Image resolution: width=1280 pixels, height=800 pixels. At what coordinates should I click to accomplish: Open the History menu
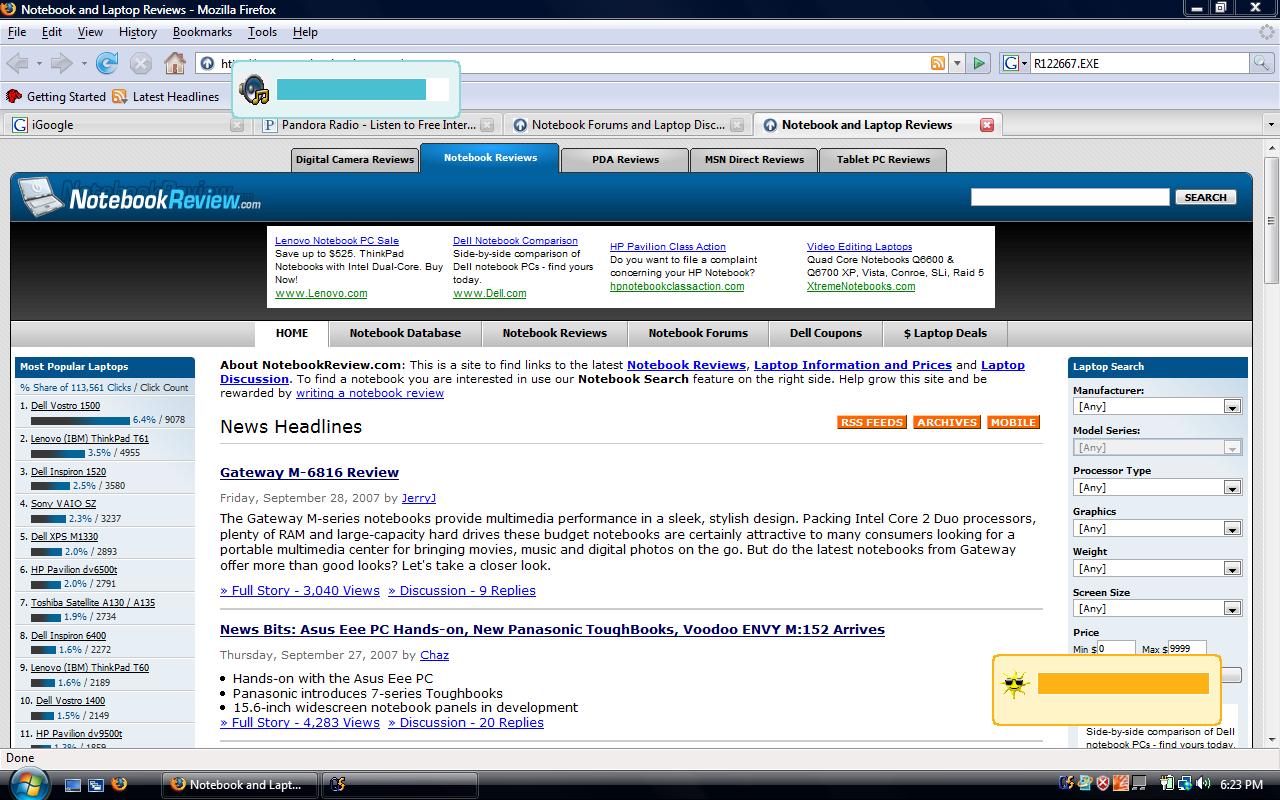coord(138,32)
